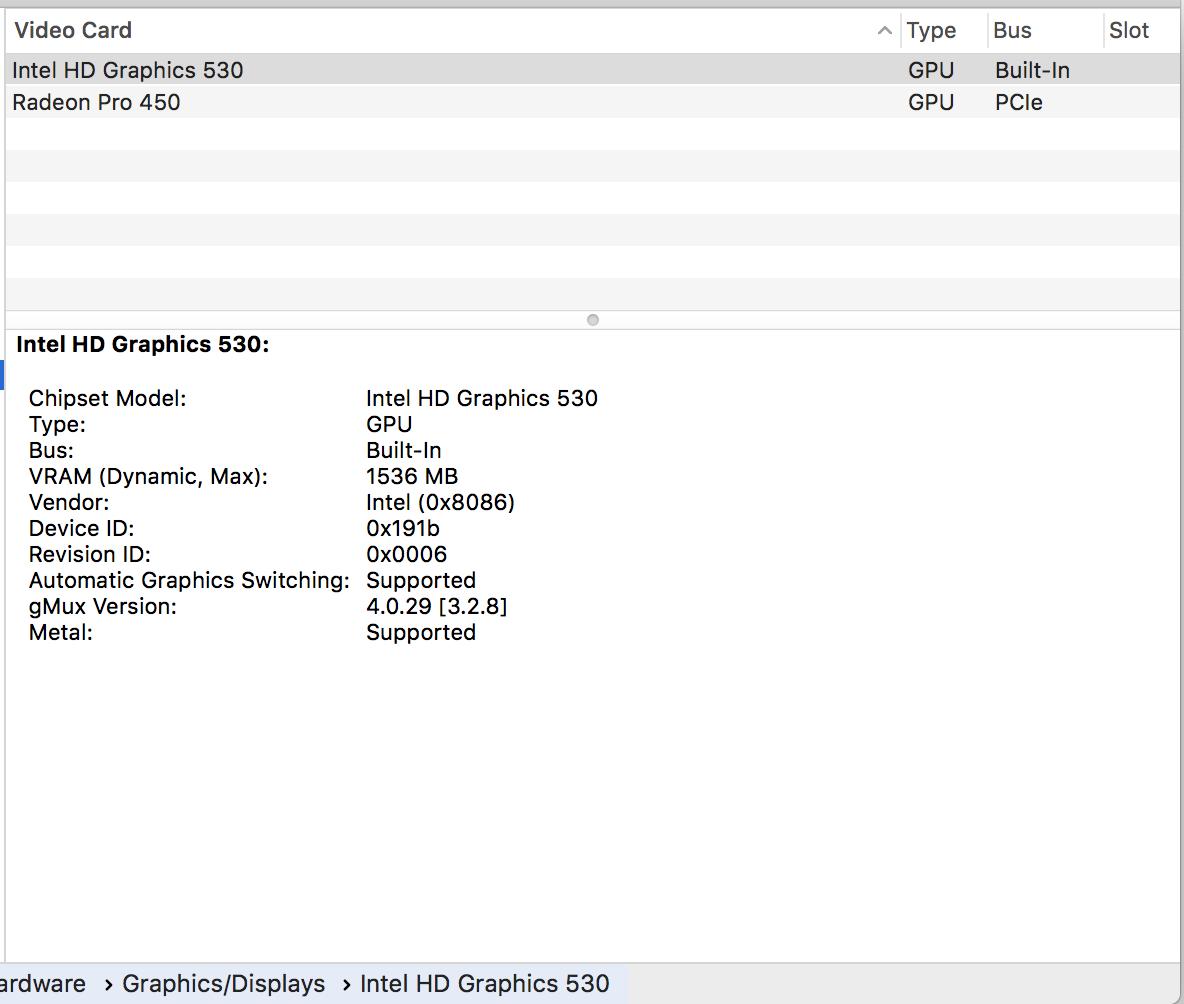Click the Automatic Graphics Switching label

coord(189,581)
